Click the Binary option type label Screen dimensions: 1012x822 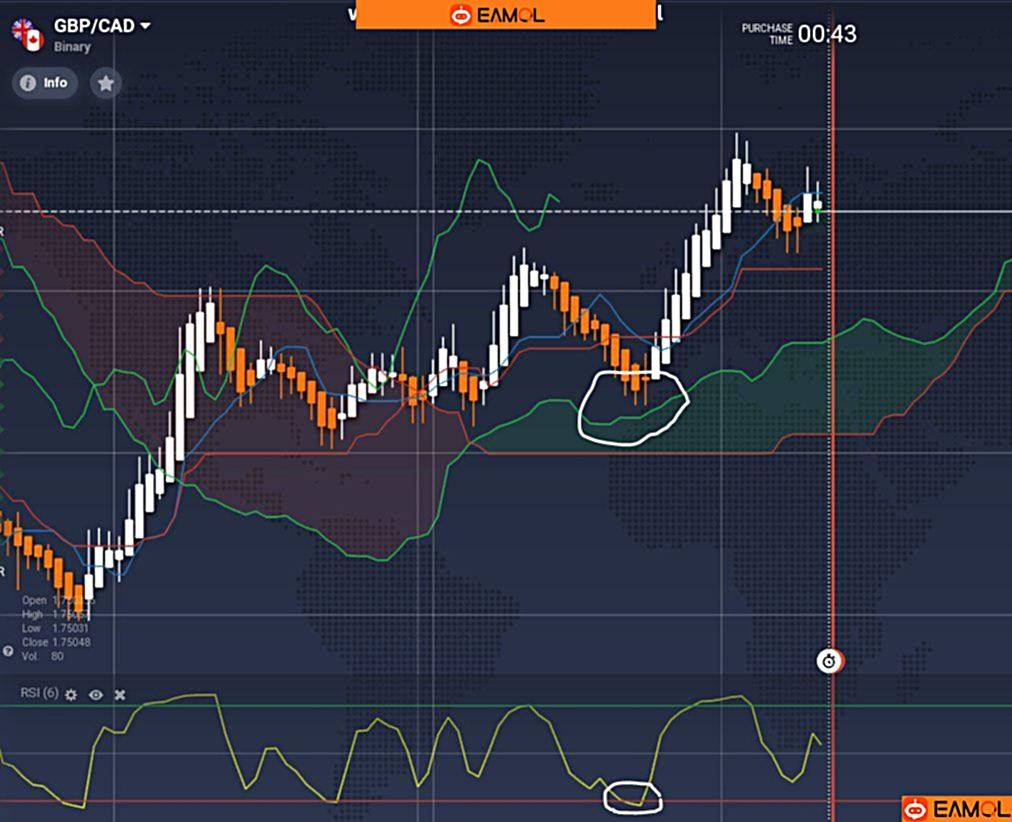point(72,47)
